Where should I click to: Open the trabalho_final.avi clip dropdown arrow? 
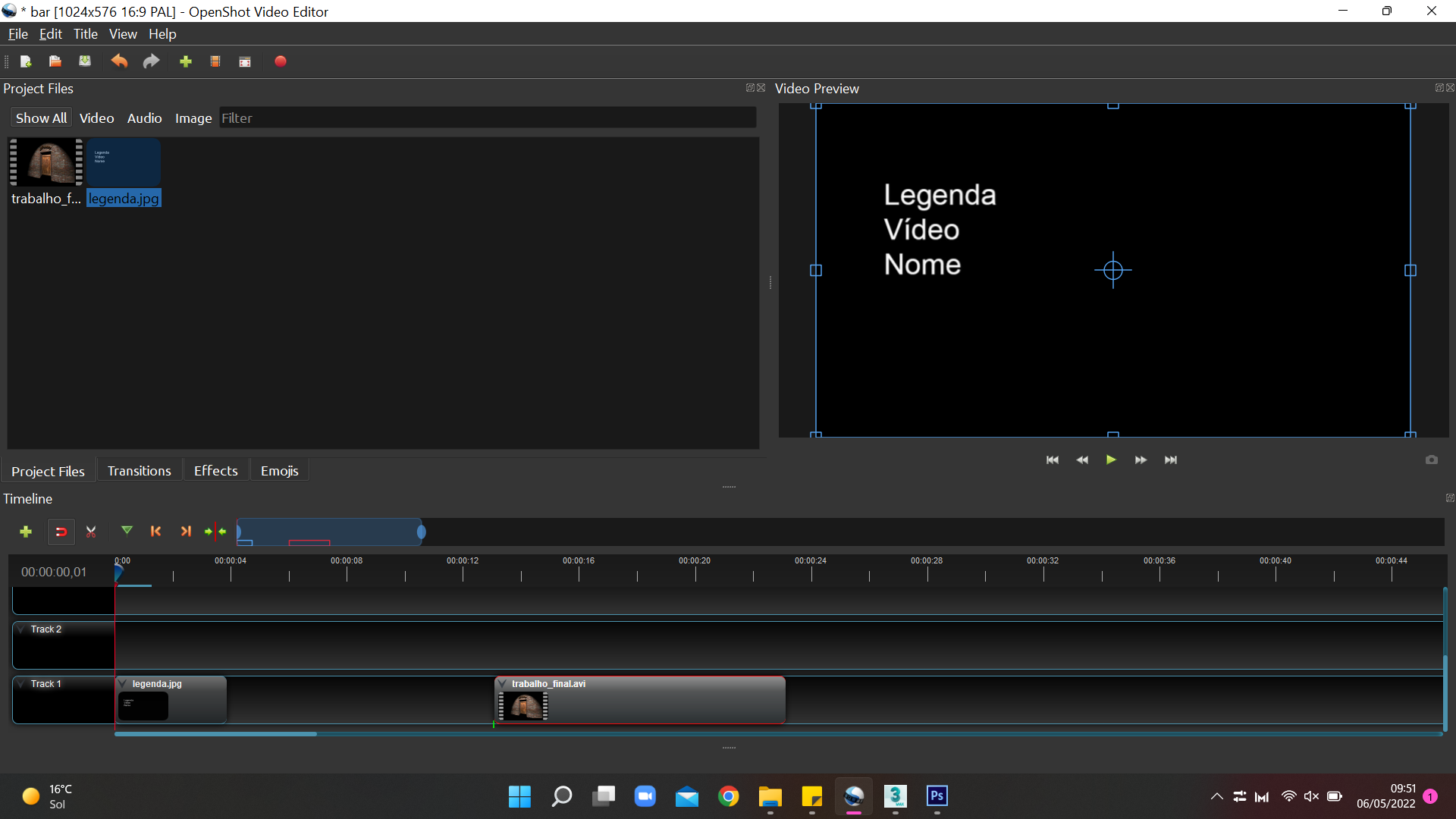(x=502, y=684)
